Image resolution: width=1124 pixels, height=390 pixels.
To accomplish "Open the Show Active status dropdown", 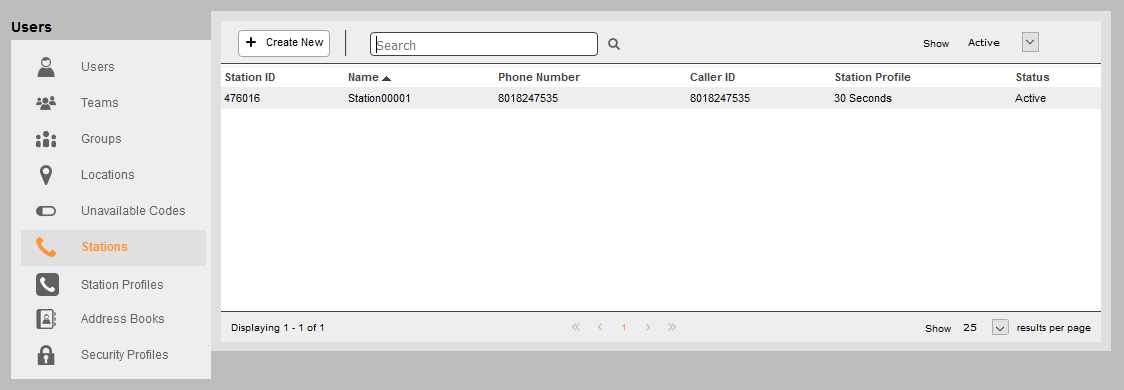I will pyautogui.click(x=1030, y=42).
